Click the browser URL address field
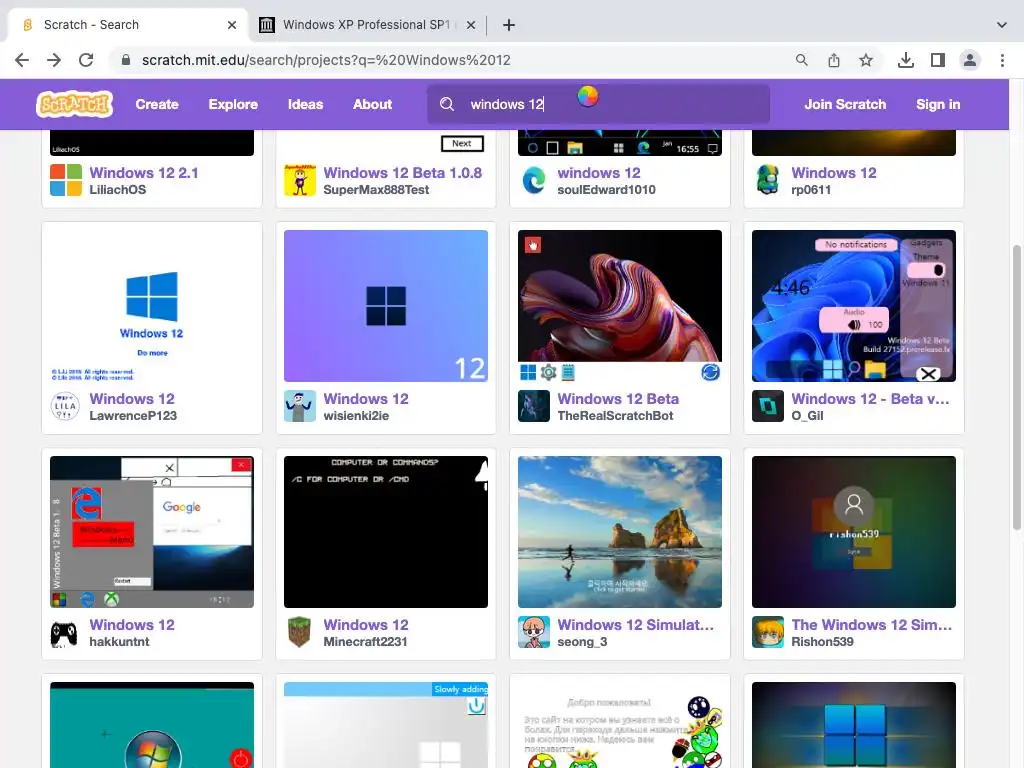1024x768 pixels. 451,60
